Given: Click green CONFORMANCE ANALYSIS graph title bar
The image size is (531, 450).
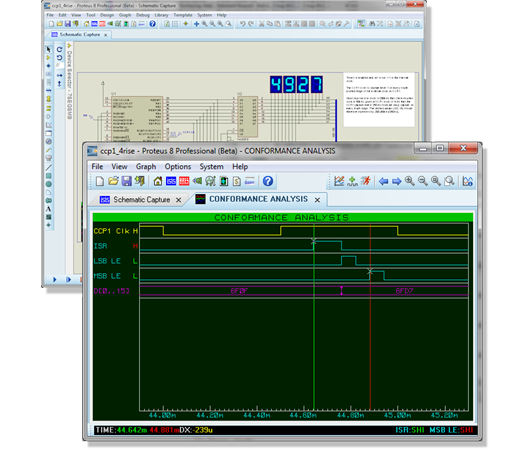Looking at the screenshot, I should (283, 217).
